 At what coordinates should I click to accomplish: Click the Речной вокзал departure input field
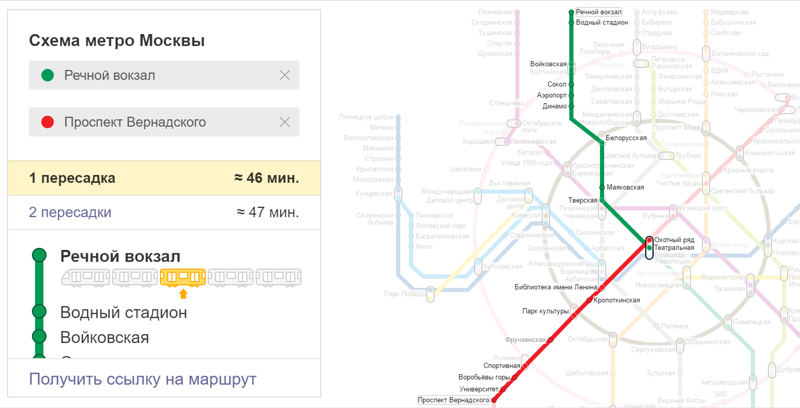pyautogui.click(x=164, y=75)
